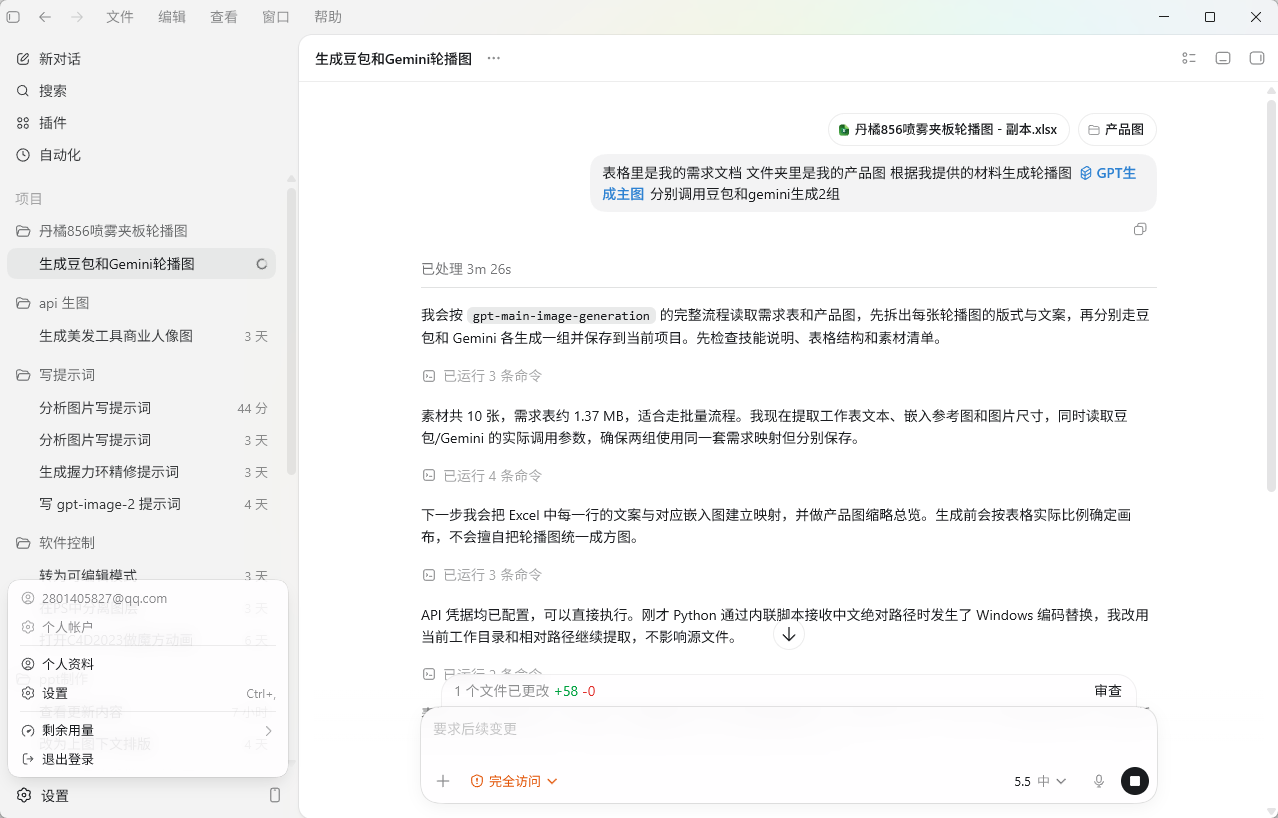This screenshot has width=1278, height=818.
Task: Start voice input with the microphone icon
Action: tap(1099, 781)
